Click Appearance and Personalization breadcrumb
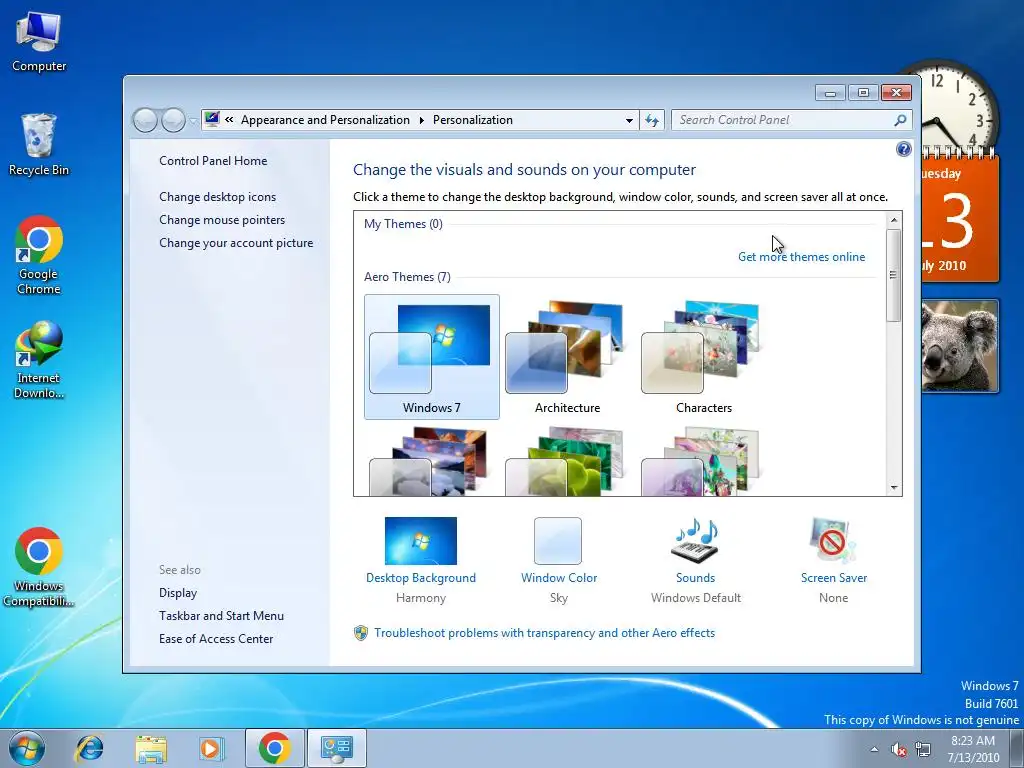 (325, 120)
